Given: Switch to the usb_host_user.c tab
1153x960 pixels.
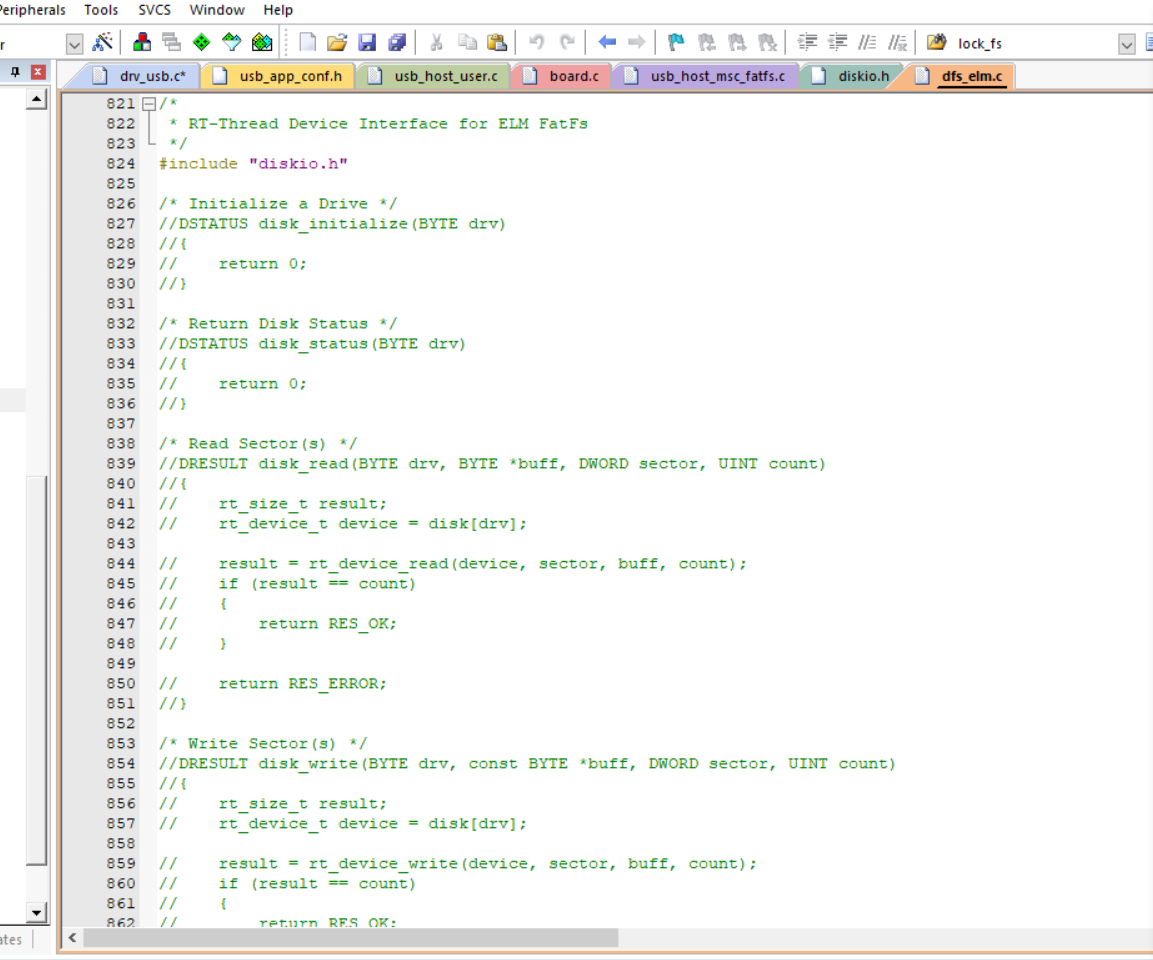Looking at the screenshot, I should click(434, 76).
